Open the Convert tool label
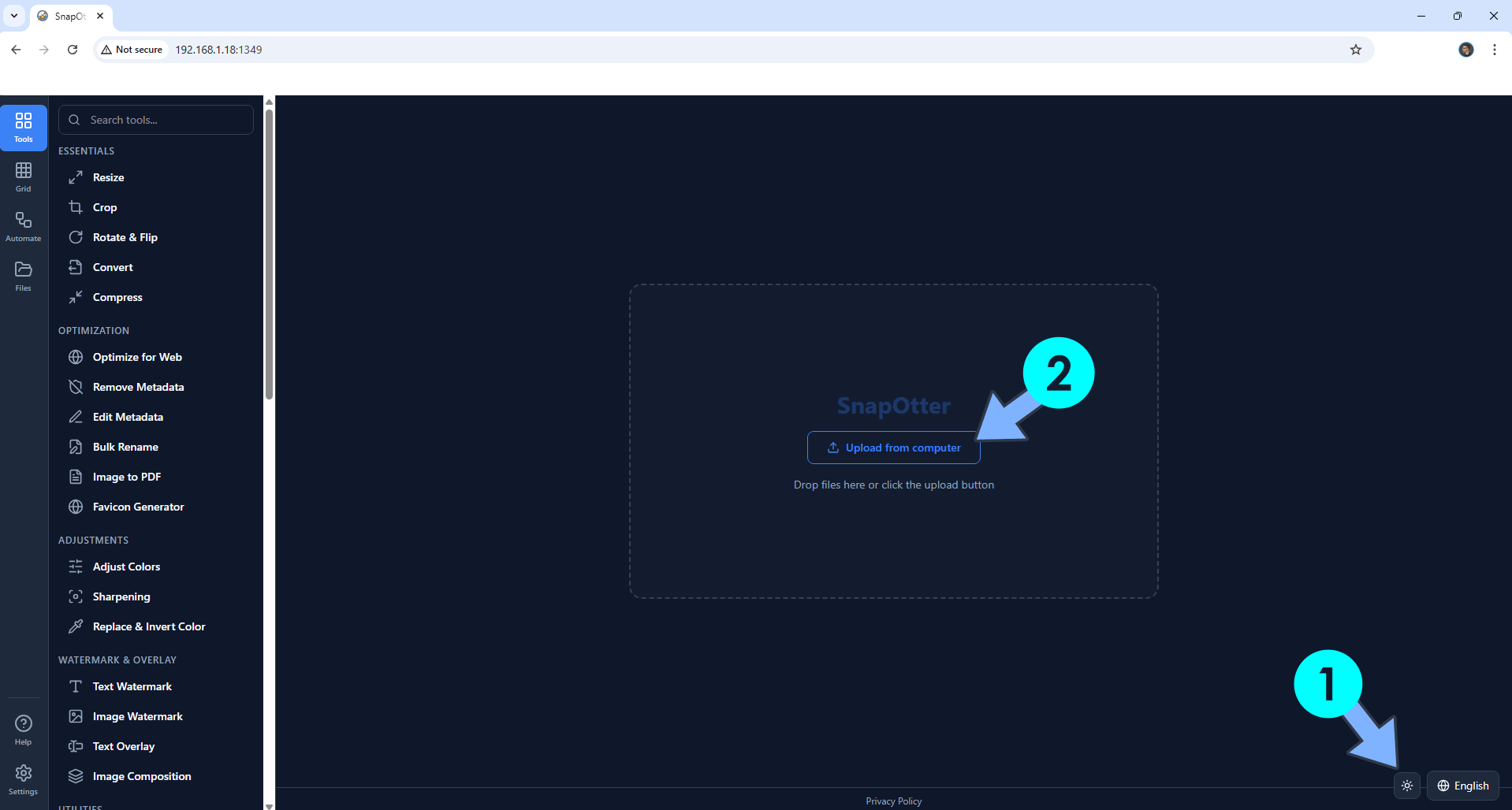The width and height of the screenshot is (1512, 810). (113, 267)
